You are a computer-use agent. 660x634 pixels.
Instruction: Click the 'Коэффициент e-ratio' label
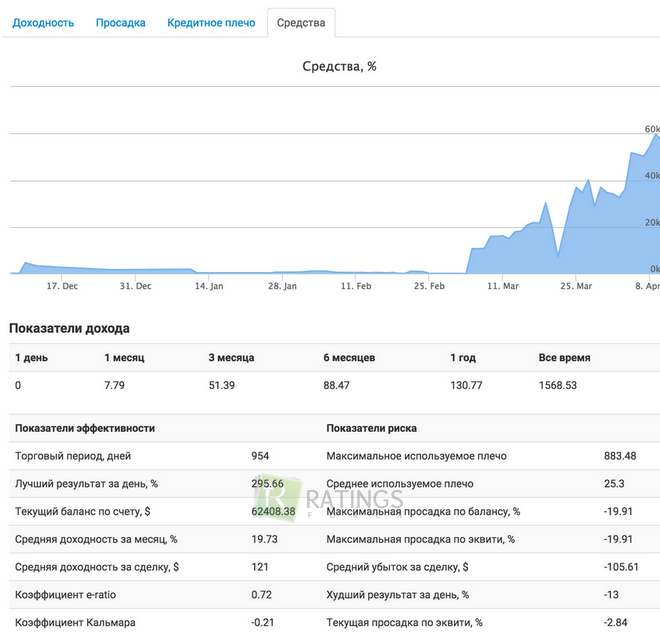pyautogui.click(x=66, y=595)
